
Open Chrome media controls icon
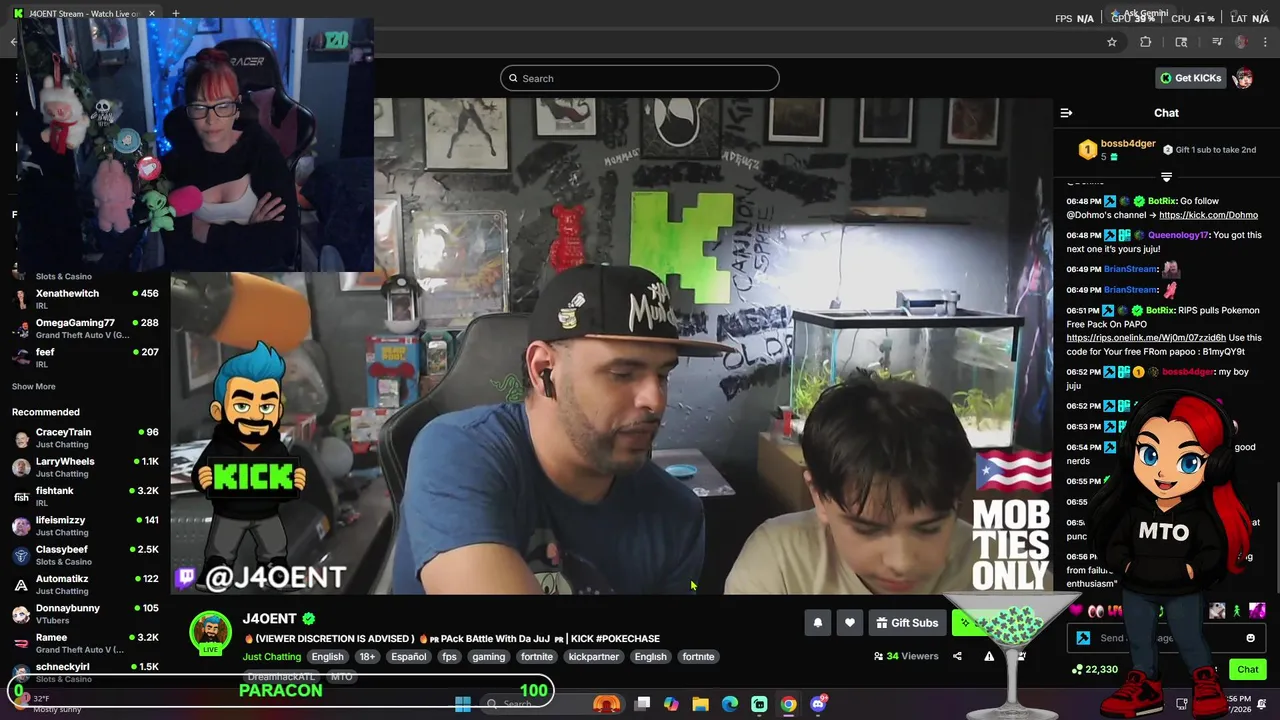pos(1217,42)
